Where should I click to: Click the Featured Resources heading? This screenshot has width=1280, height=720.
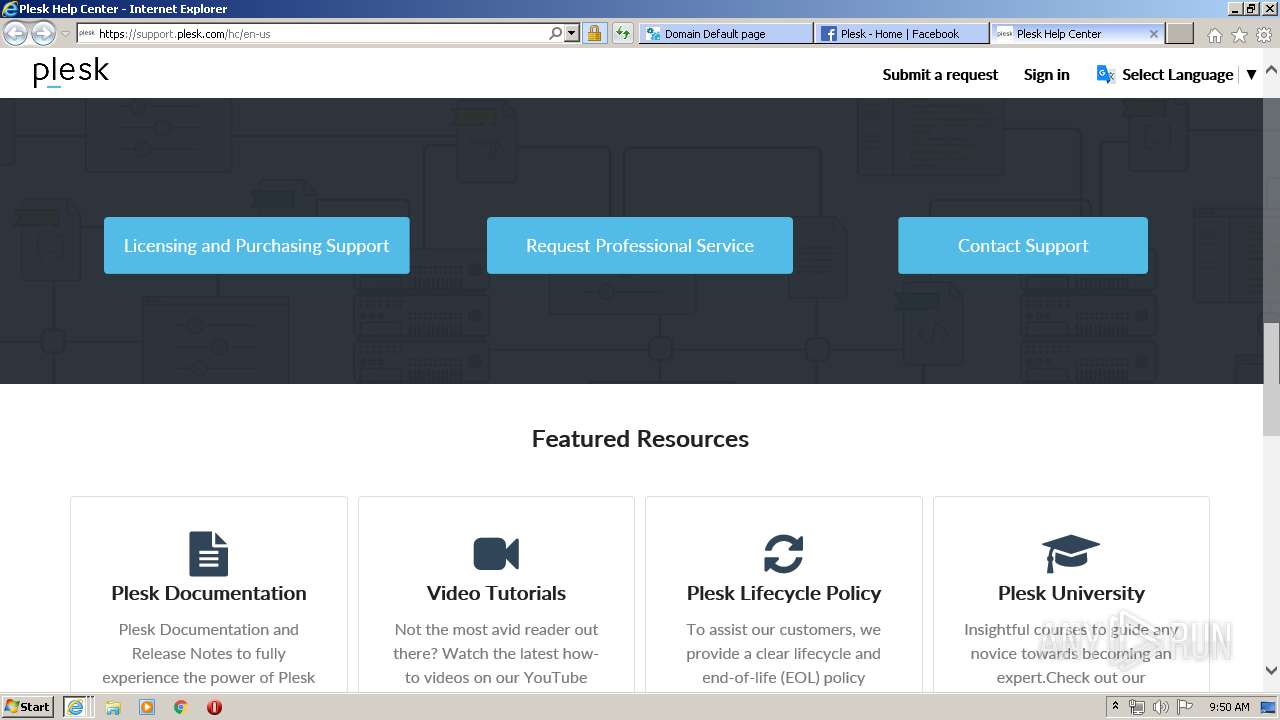[x=640, y=438]
